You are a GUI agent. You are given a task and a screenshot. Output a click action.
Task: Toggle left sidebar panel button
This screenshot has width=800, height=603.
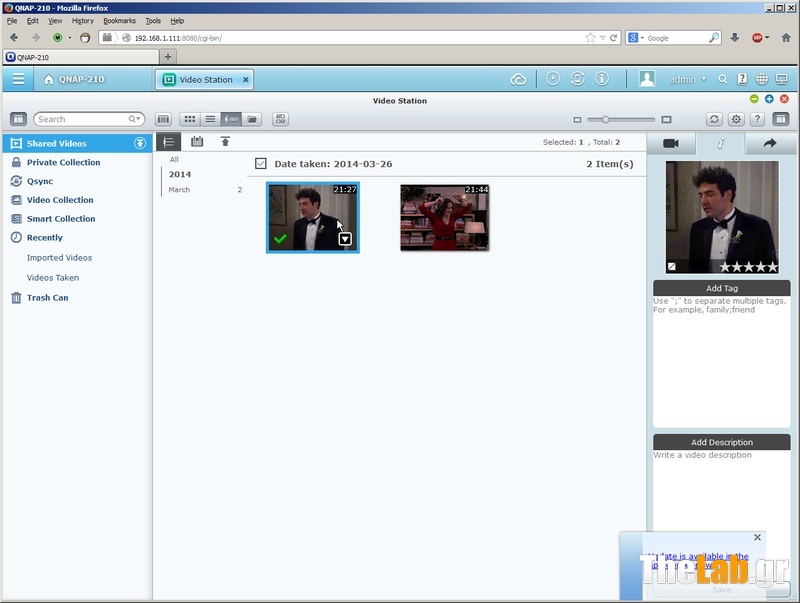tap(18, 119)
